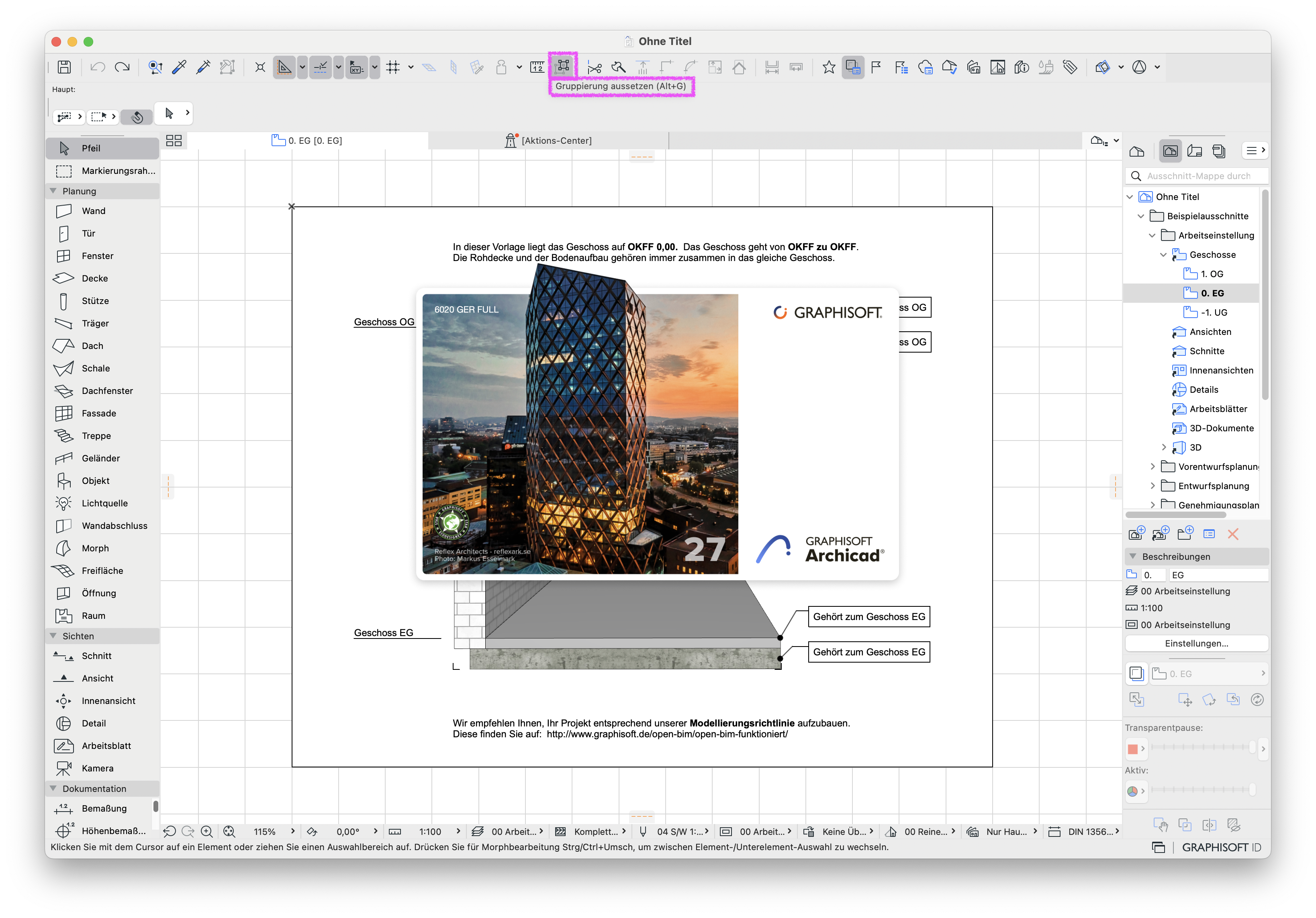
Task: Click the red Transparentpause color swatch
Action: click(x=1132, y=749)
